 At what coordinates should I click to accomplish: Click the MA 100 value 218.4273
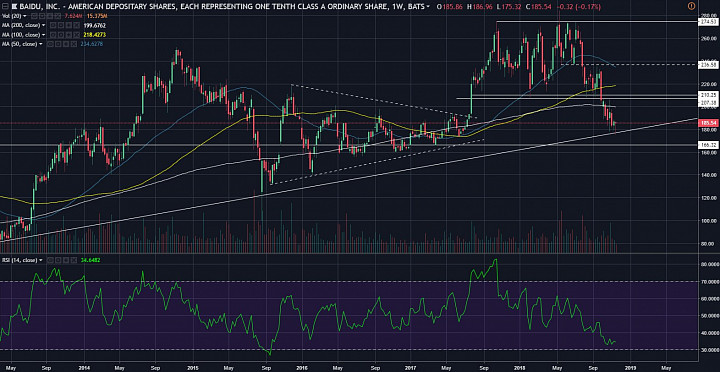coord(95,34)
